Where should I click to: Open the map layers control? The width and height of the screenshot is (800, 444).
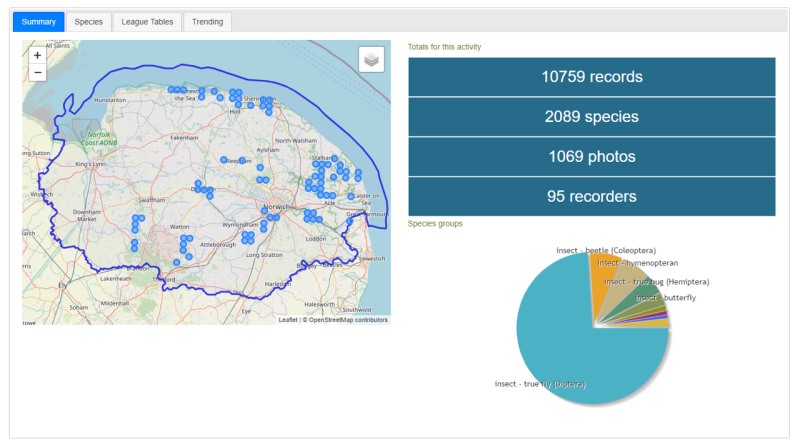click(x=371, y=60)
